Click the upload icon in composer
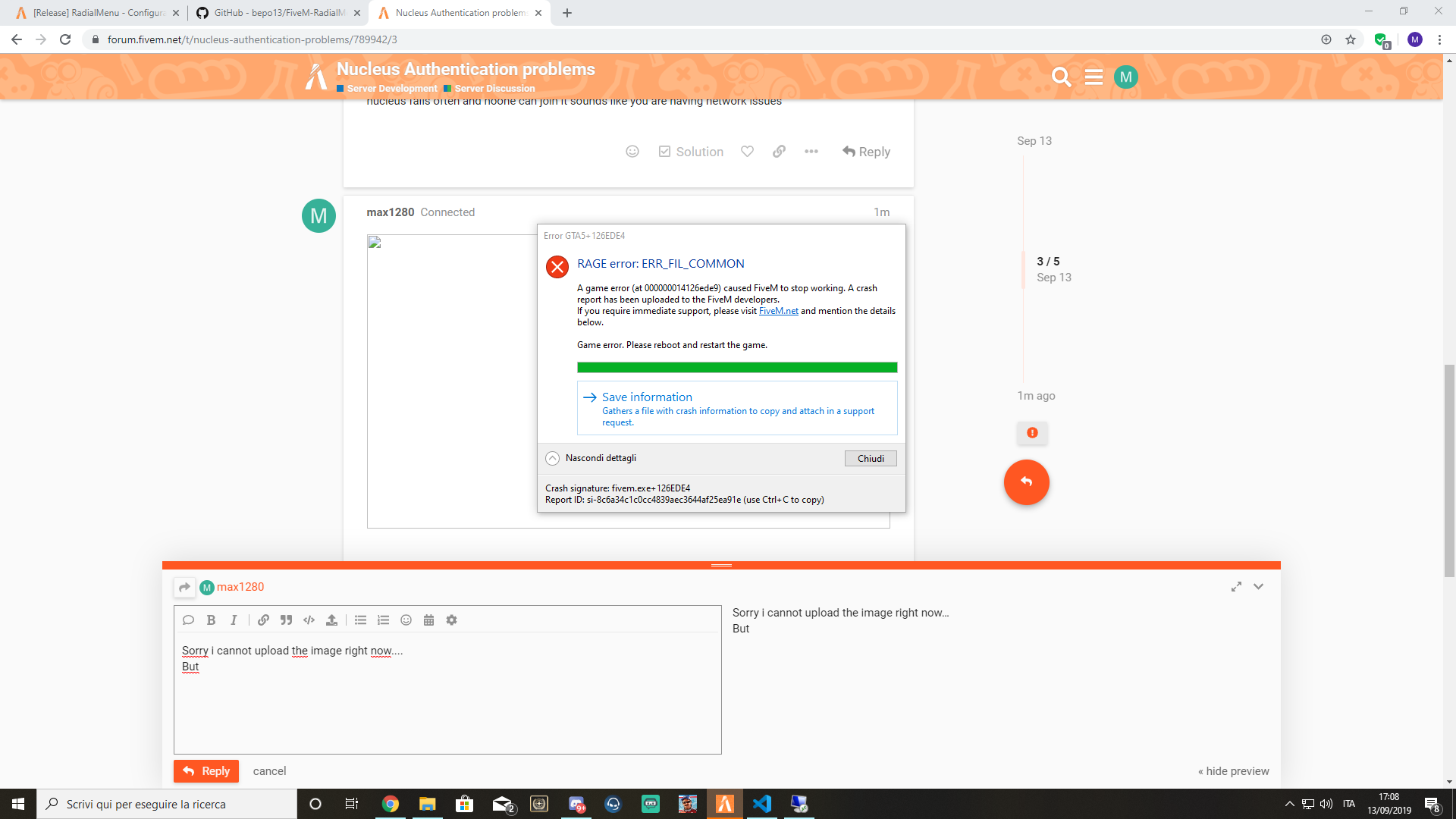 [x=331, y=620]
